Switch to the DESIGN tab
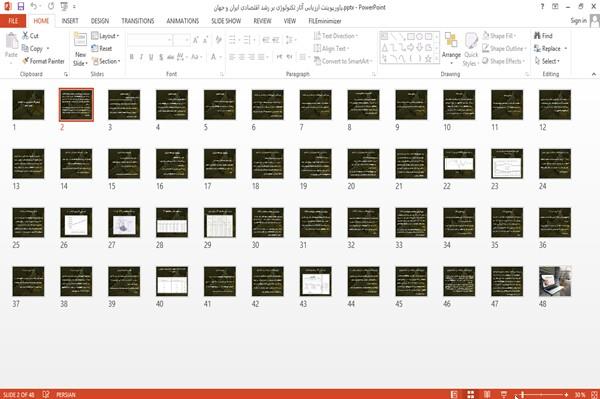This screenshot has height=399, width=600. click(100, 21)
